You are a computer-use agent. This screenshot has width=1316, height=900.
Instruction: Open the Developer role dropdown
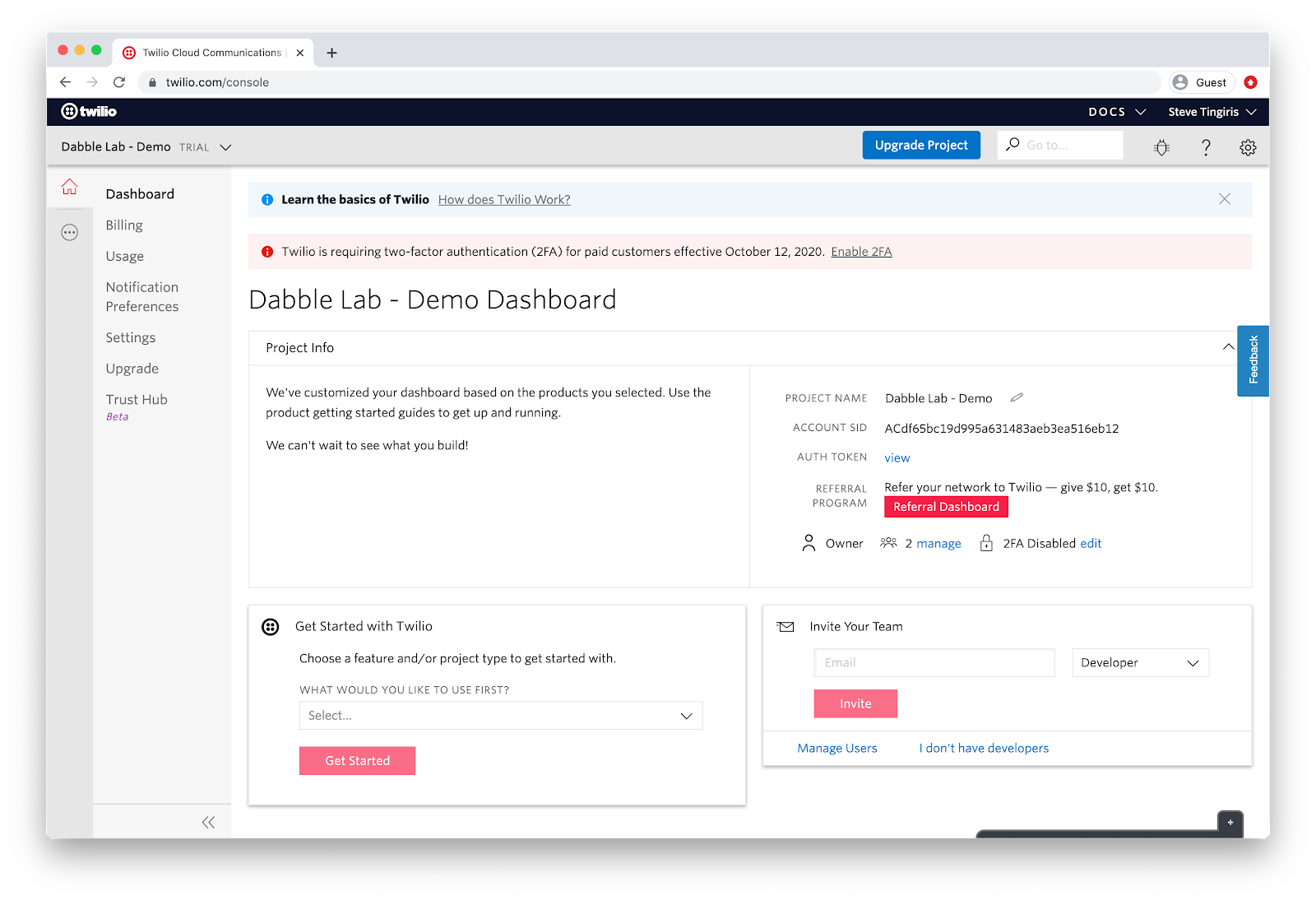point(1140,663)
